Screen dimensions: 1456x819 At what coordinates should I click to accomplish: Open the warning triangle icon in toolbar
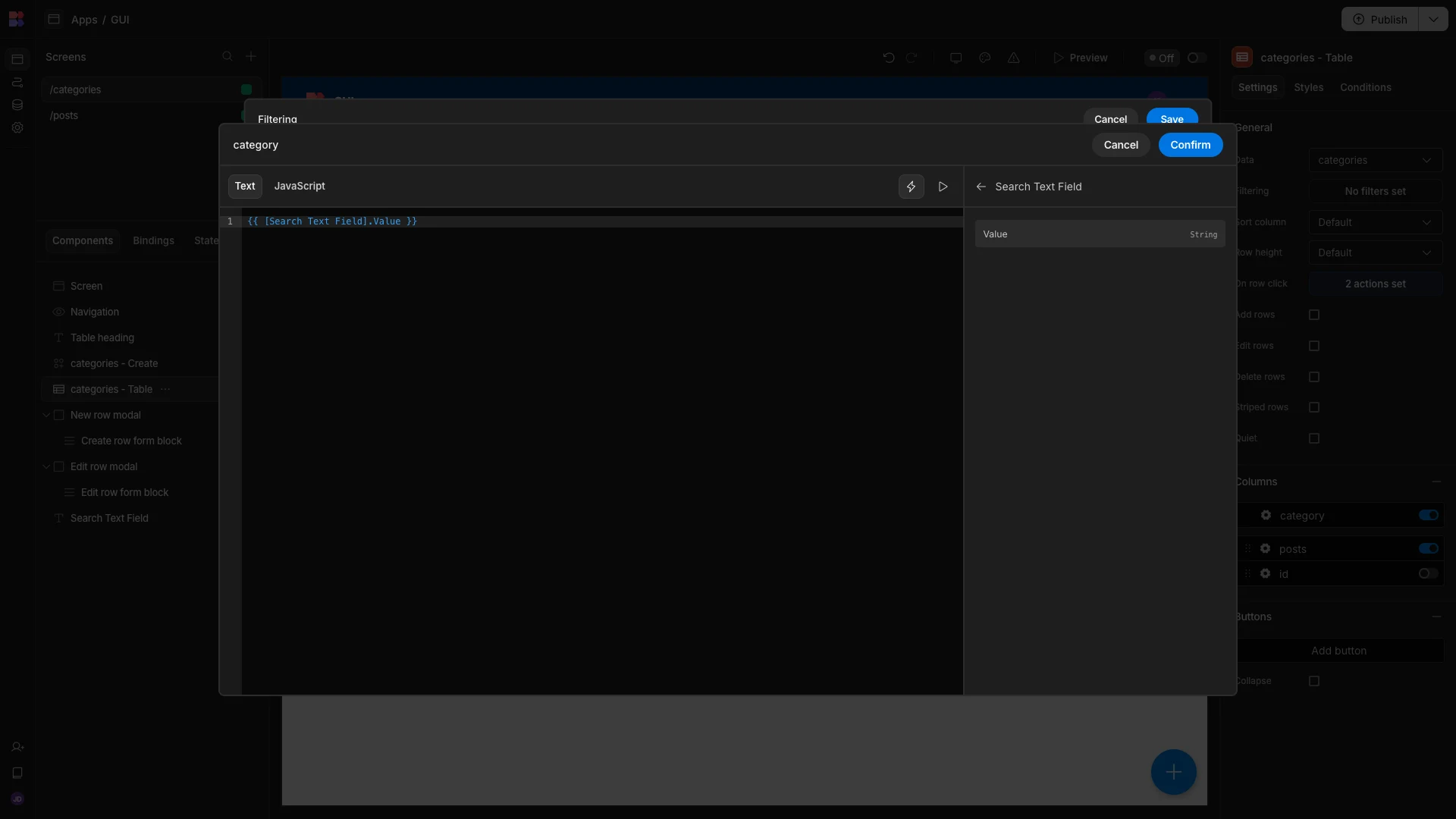click(x=1013, y=58)
